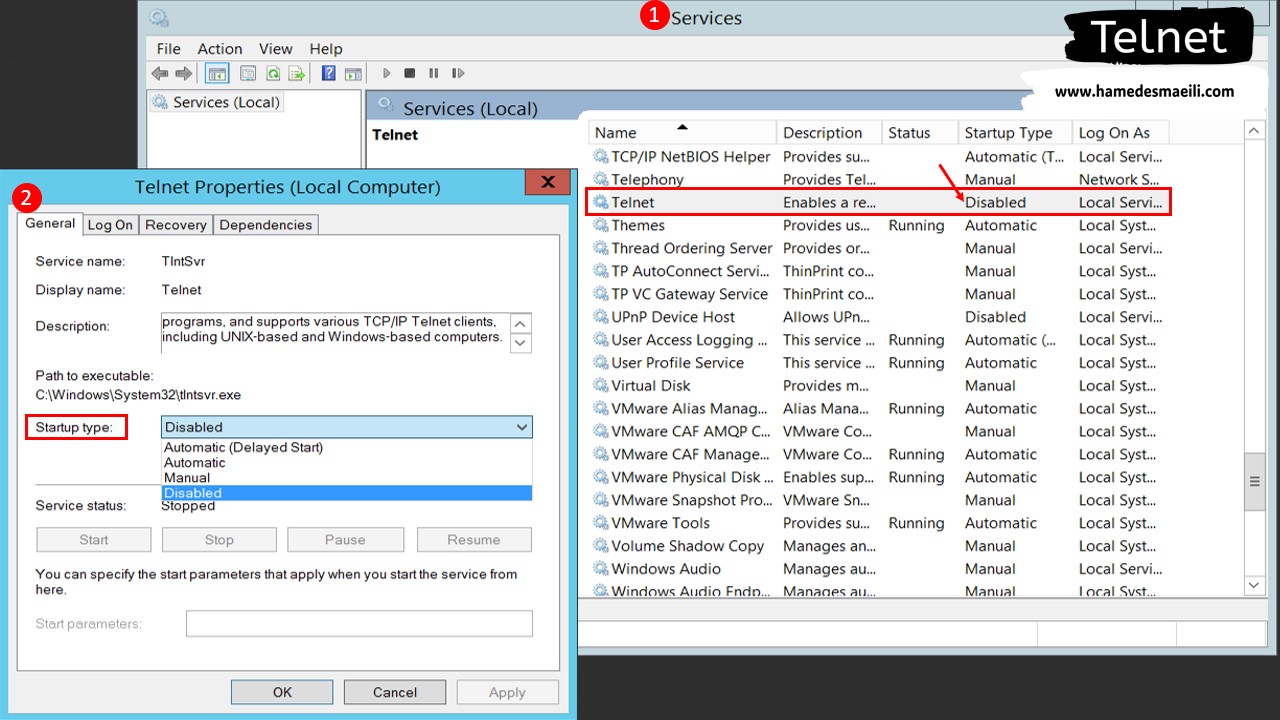Screen dimensions: 1280x720
Task: Click the Restart Service toolbar icon
Action: 458,73
